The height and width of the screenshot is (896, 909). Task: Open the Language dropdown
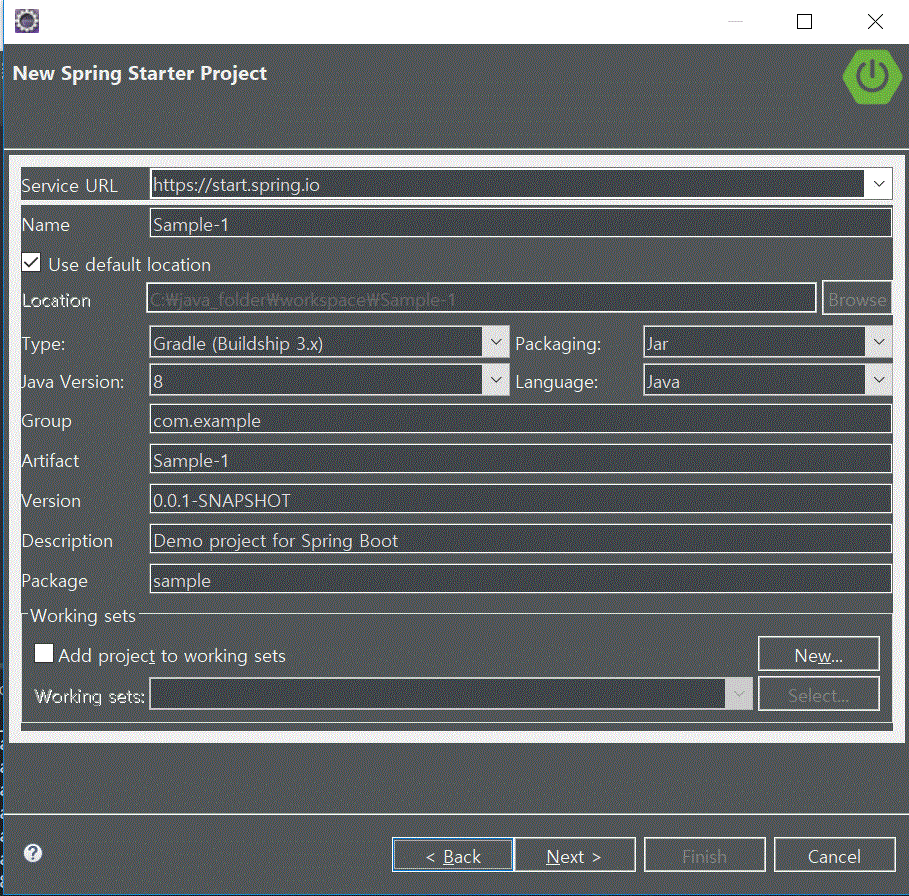pos(768,381)
